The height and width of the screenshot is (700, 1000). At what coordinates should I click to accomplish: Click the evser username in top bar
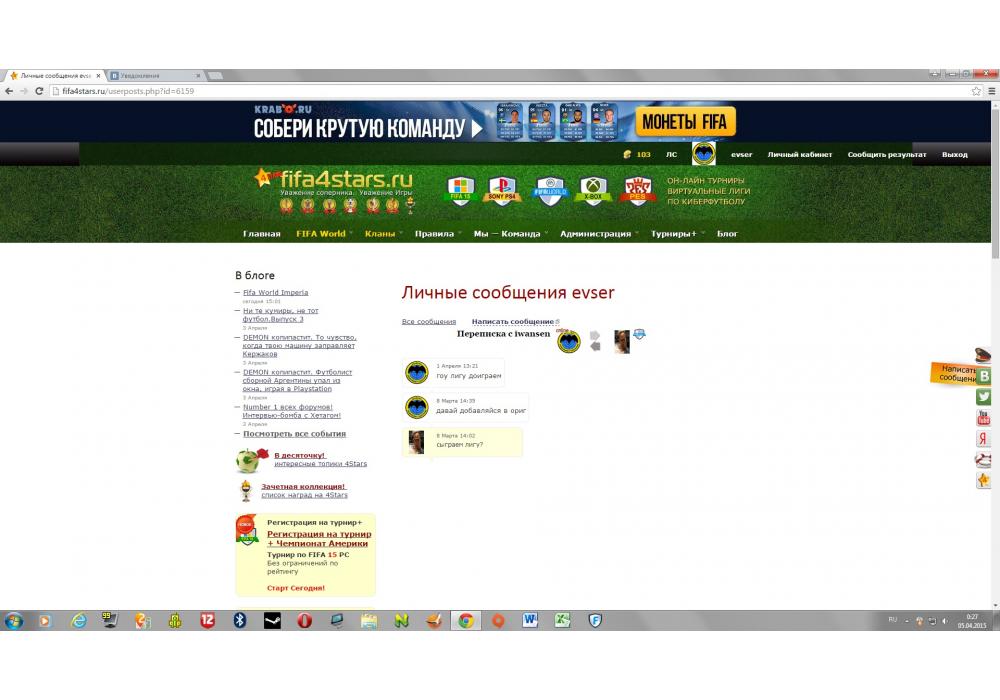(x=741, y=154)
